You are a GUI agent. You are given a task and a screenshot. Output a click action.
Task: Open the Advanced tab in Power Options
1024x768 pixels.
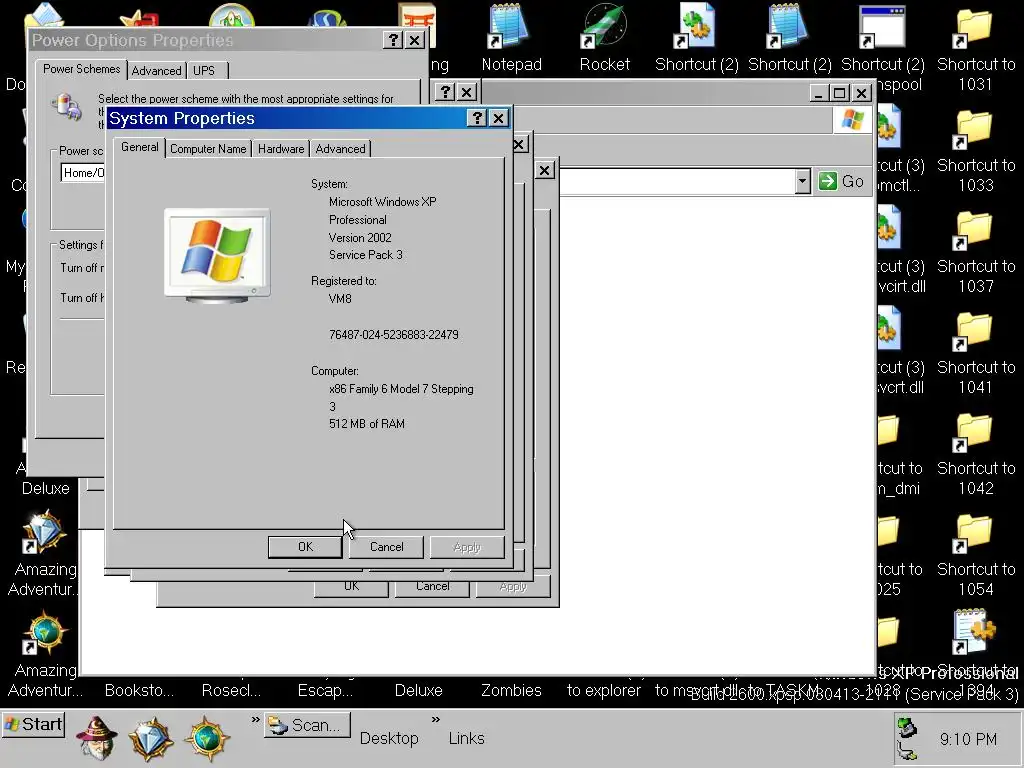pos(156,71)
